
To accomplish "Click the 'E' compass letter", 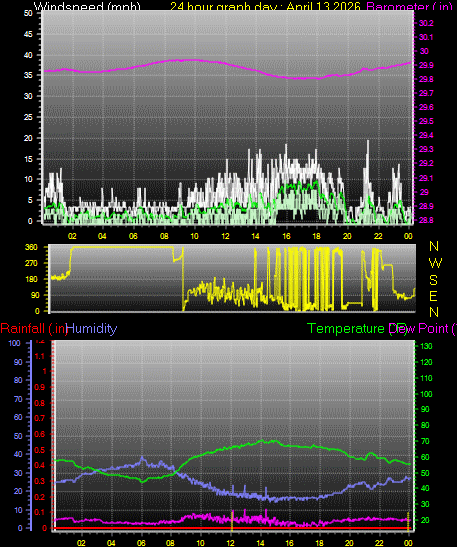I will [x=433, y=296].
